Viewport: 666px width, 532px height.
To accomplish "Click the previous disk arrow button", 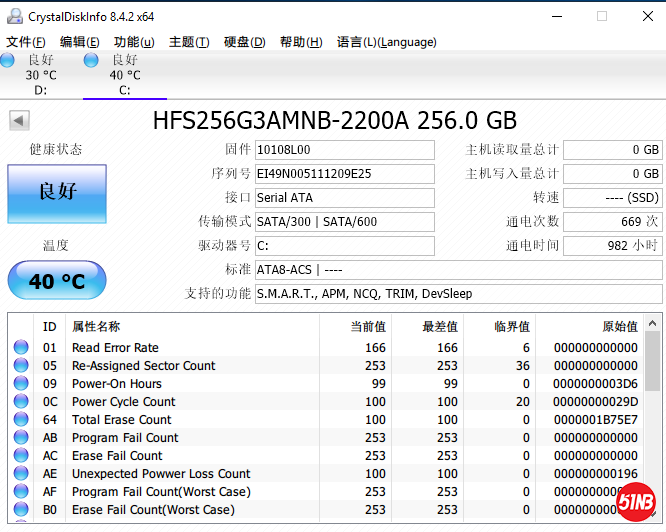I will tap(18, 121).
